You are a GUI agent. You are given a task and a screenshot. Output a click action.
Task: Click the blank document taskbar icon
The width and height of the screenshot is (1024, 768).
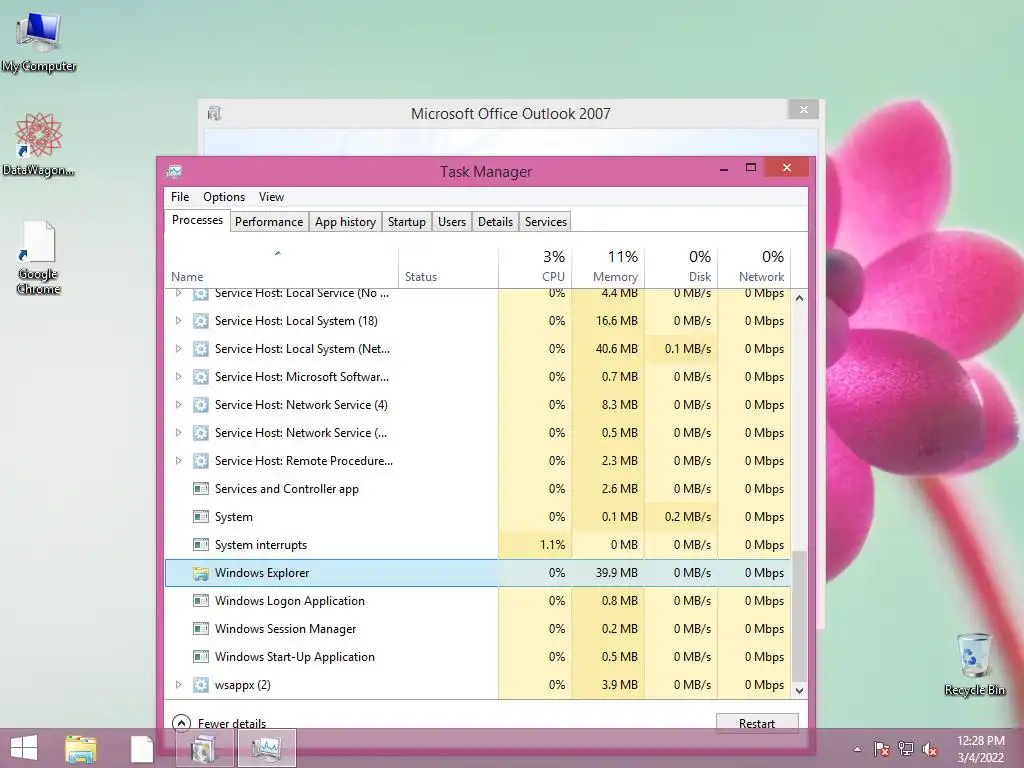tap(141, 749)
